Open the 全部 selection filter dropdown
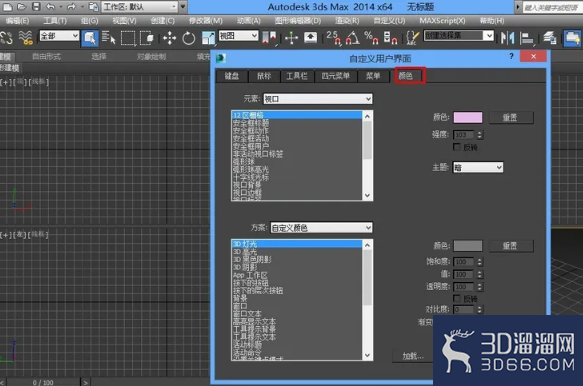 click(59, 36)
